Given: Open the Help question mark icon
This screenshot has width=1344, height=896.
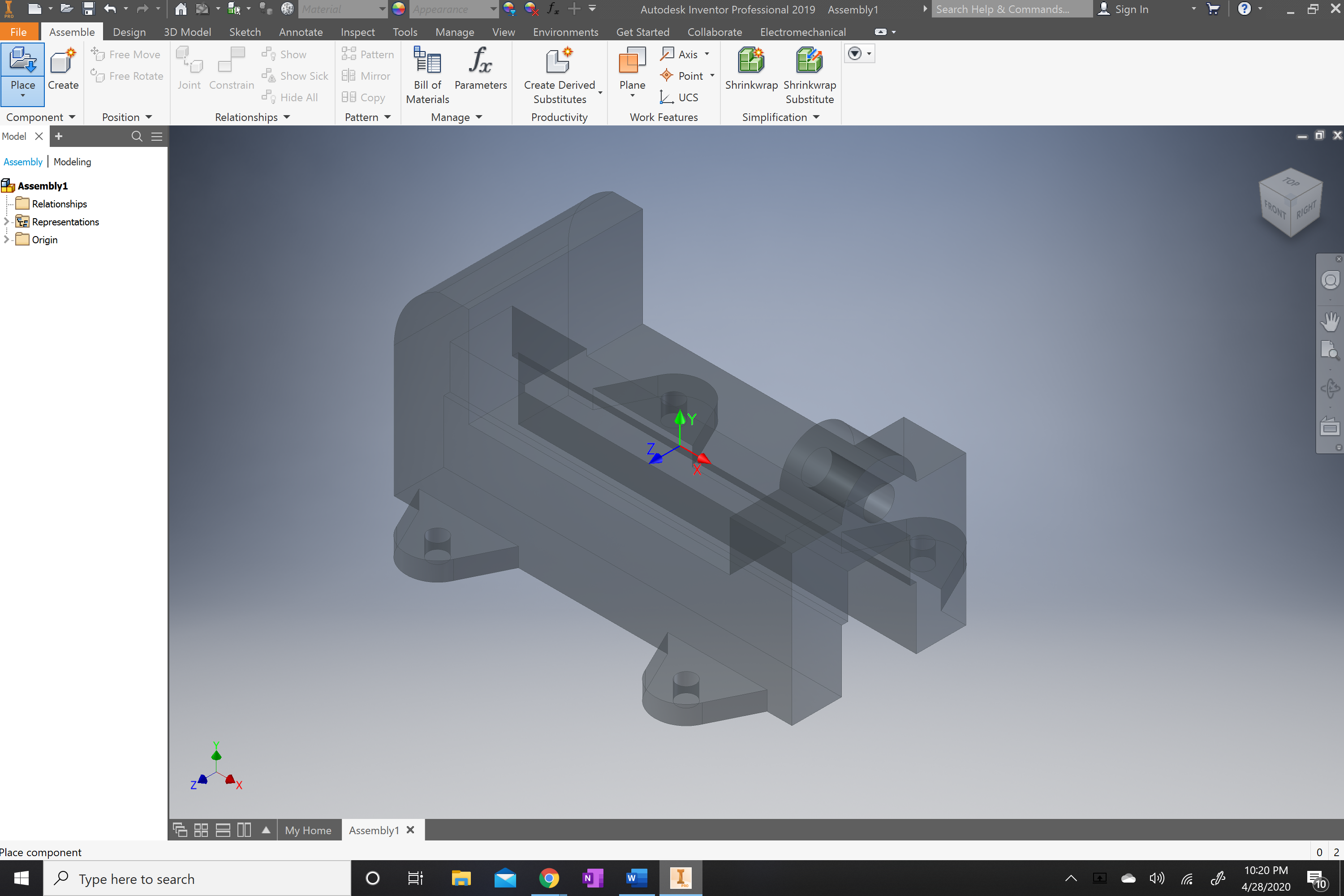Looking at the screenshot, I should (x=1244, y=9).
